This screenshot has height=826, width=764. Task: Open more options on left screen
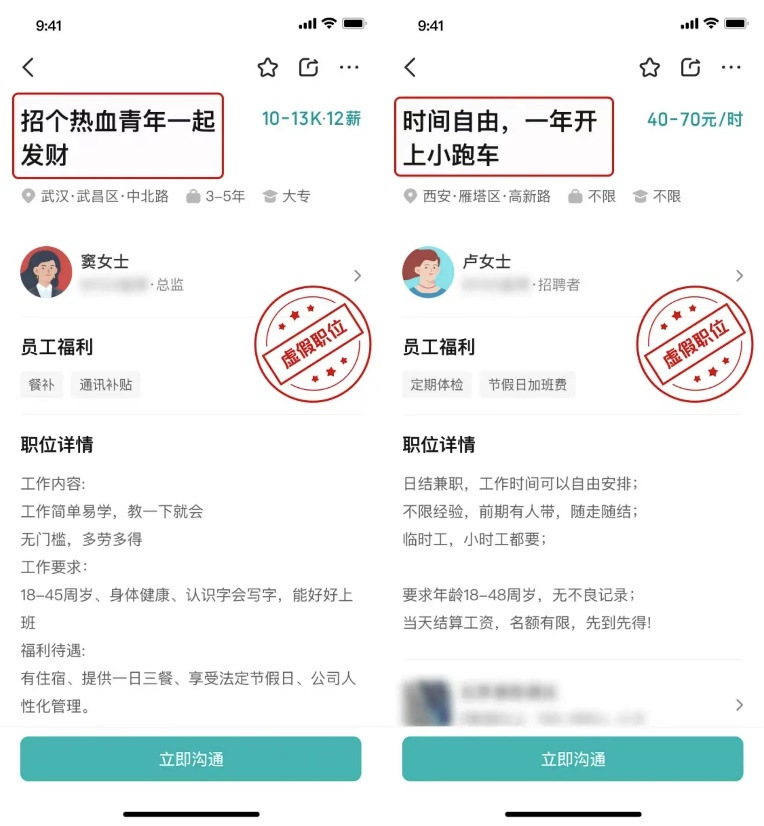pos(349,67)
